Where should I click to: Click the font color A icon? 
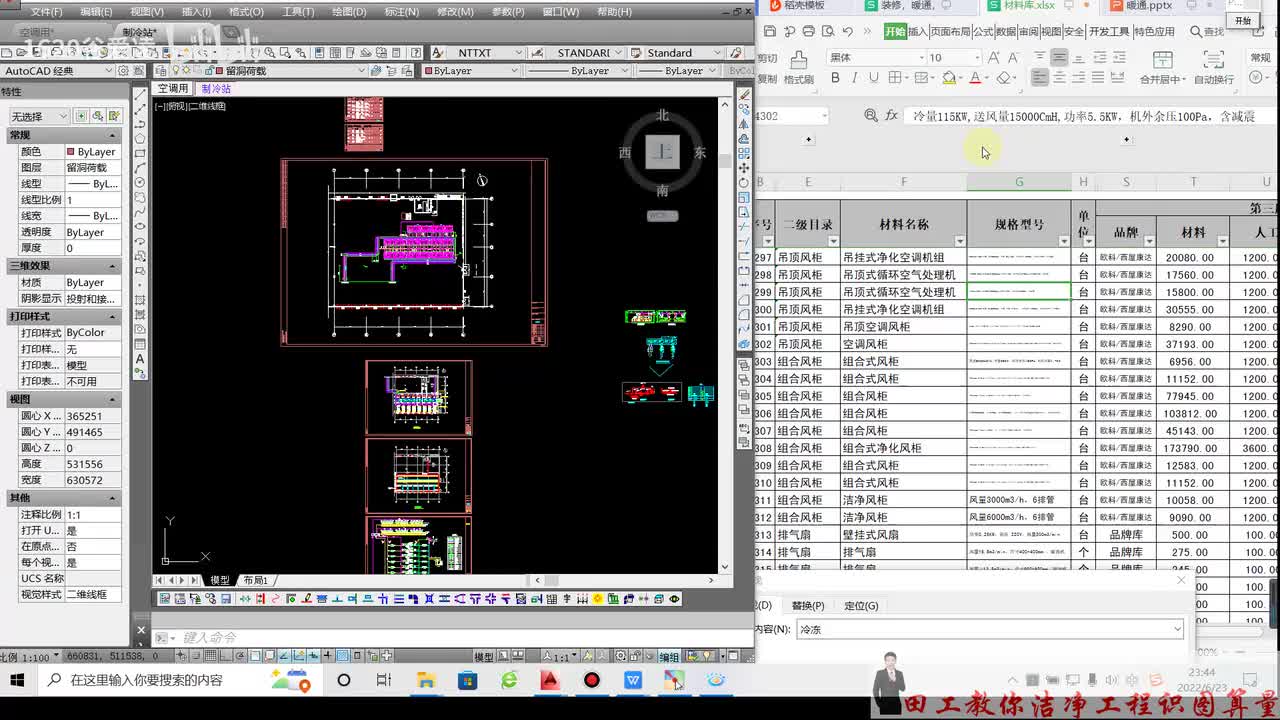(x=976, y=78)
